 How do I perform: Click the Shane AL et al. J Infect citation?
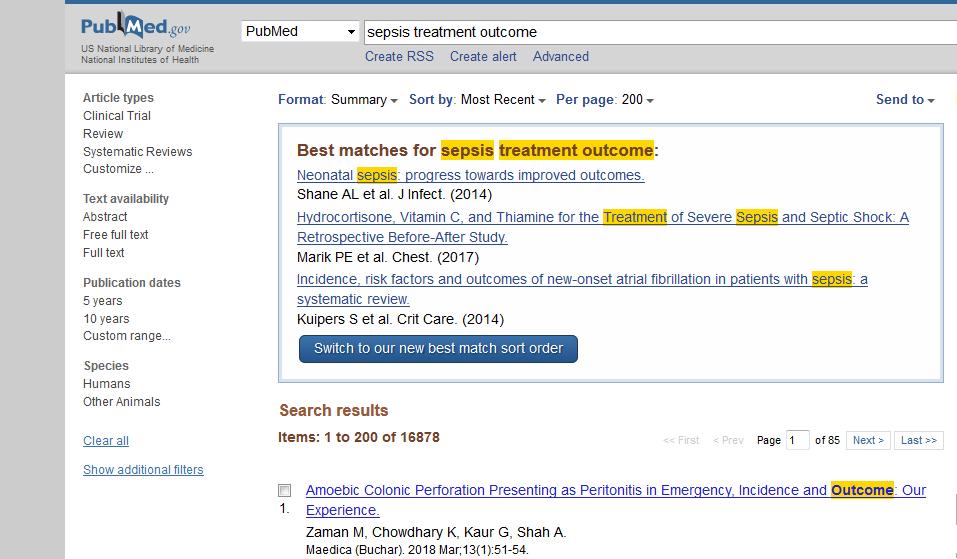pos(394,194)
